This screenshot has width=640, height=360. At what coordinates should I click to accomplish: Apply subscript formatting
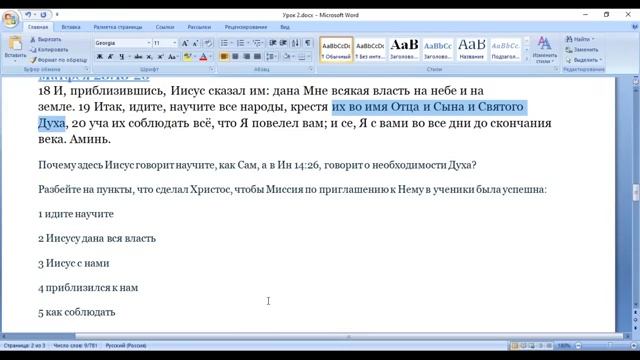coord(149,57)
